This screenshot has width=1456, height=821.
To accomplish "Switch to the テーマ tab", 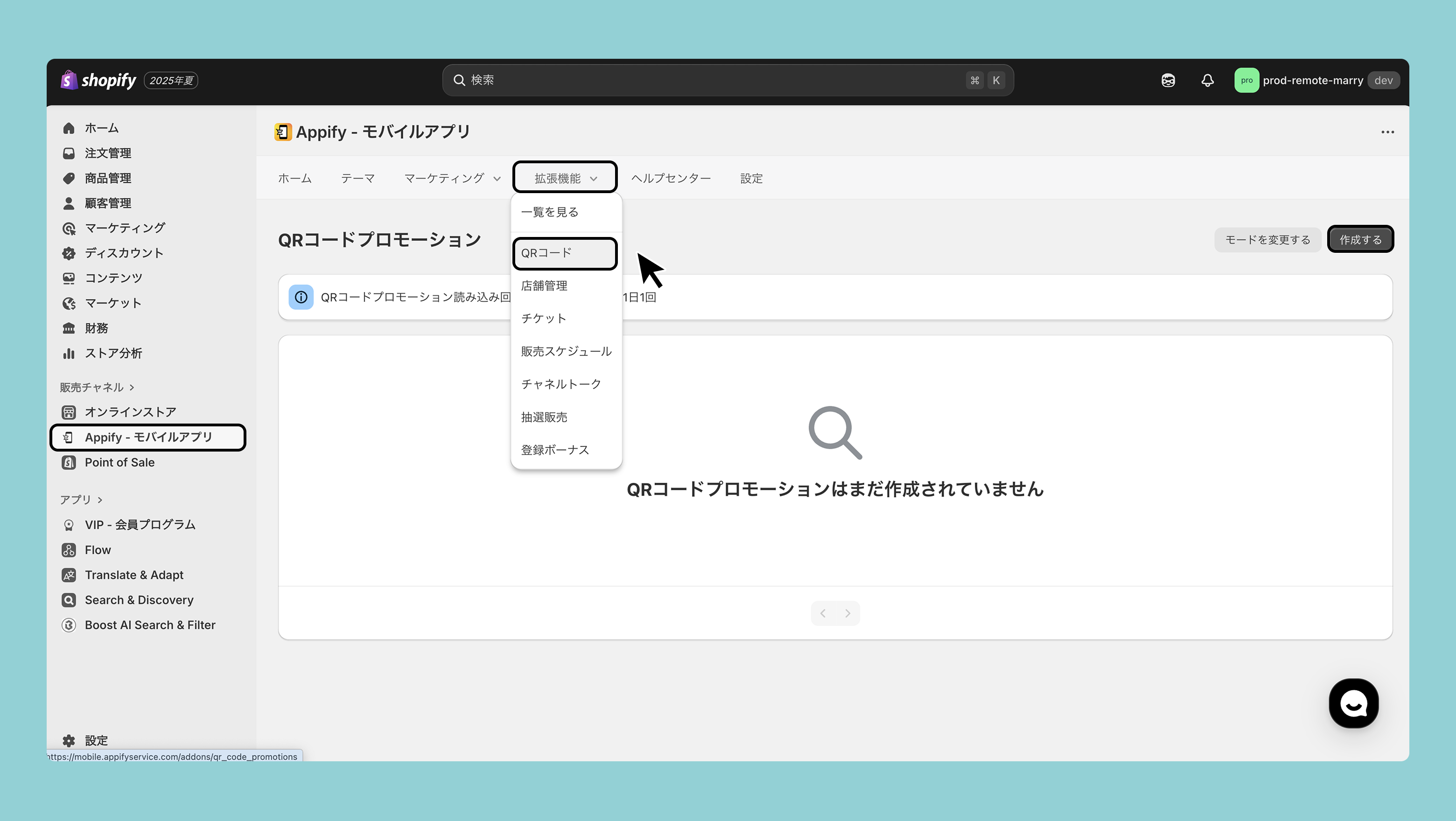I will click(357, 179).
